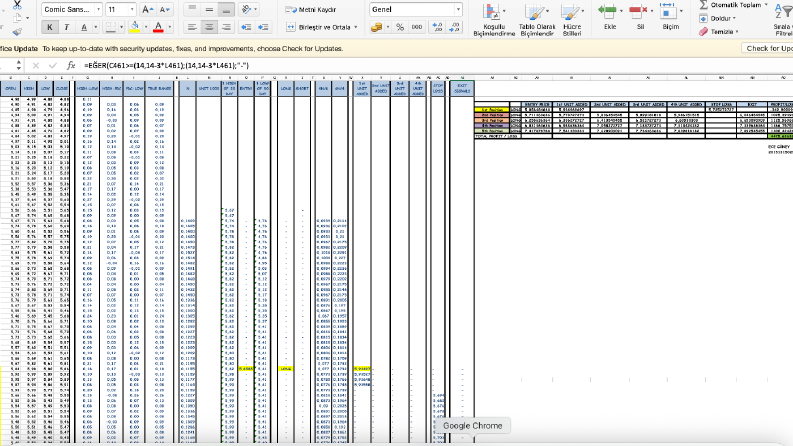Screen dimensions: 793x446
Task: Apply currency format with the coins icon
Action: click(x=376, y=27)
